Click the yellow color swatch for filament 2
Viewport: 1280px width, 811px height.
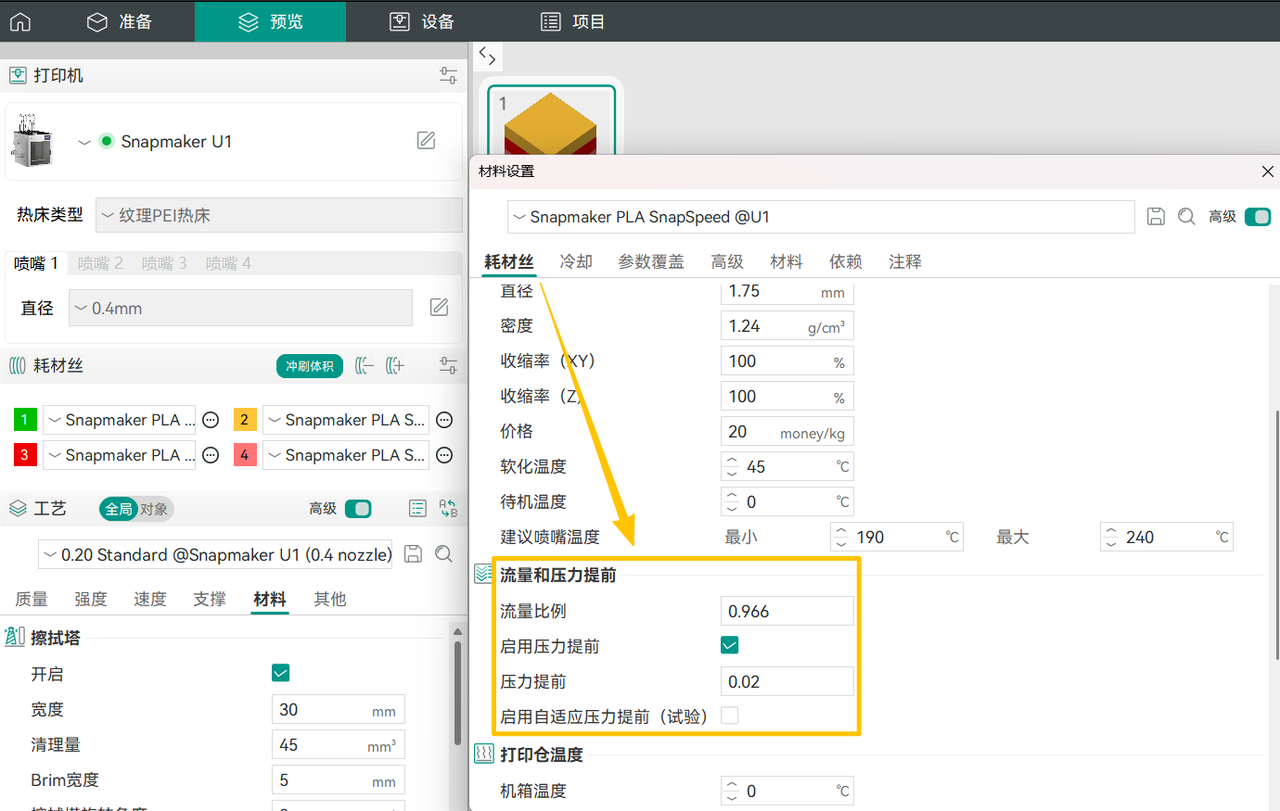[245, 419]
